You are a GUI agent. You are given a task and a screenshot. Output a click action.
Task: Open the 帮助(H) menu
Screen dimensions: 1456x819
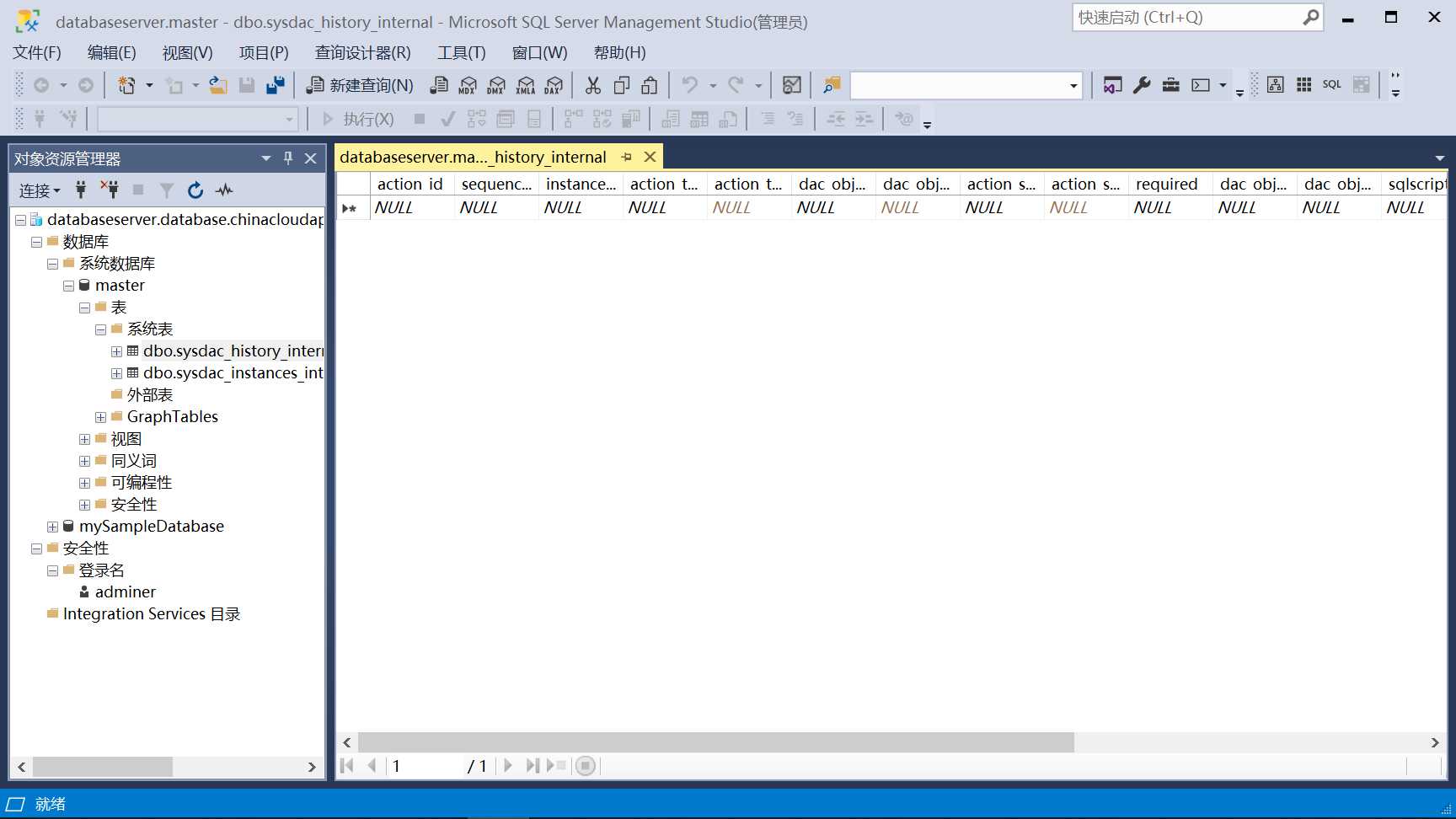click(619, 53)
